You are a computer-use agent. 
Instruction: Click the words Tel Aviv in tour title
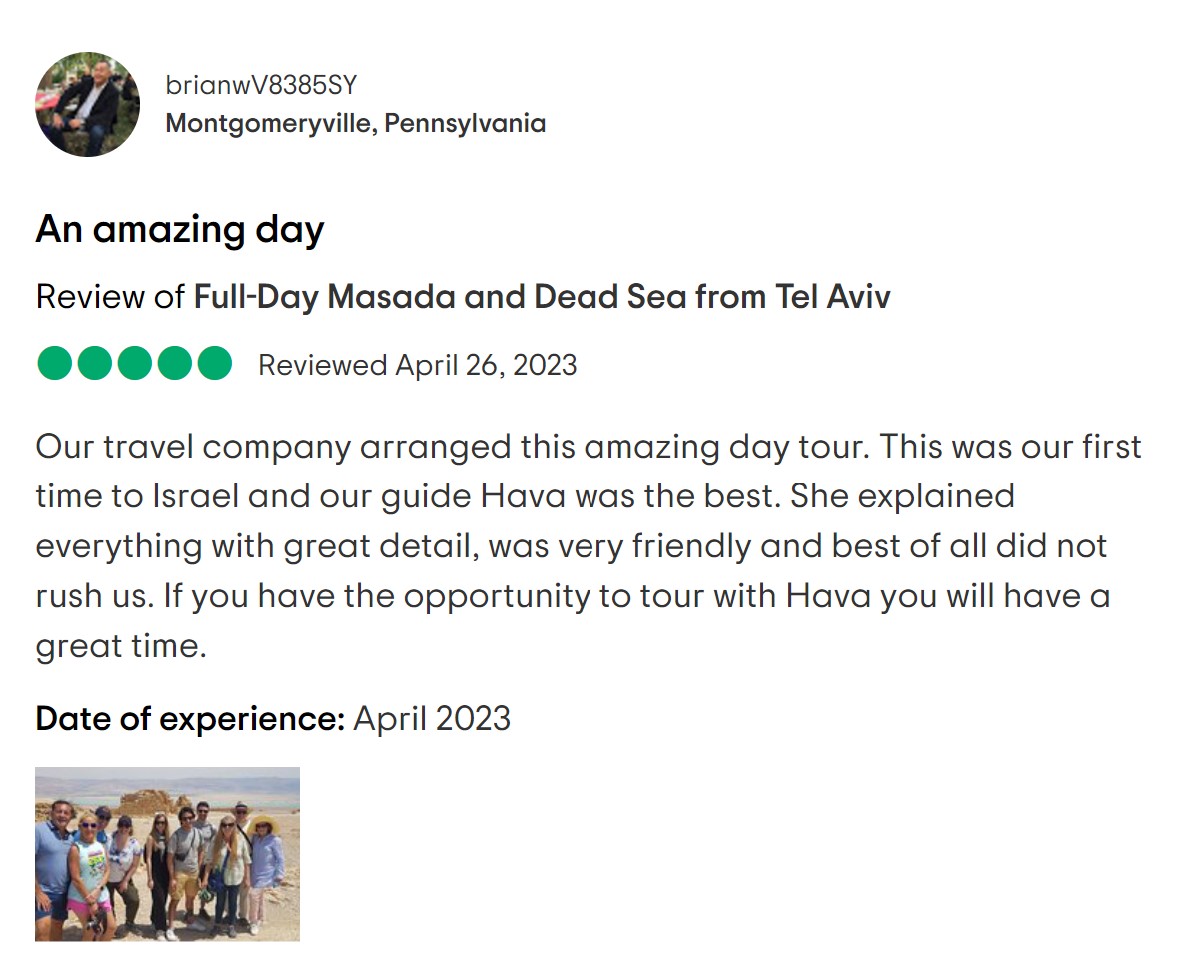click(833, 297)
